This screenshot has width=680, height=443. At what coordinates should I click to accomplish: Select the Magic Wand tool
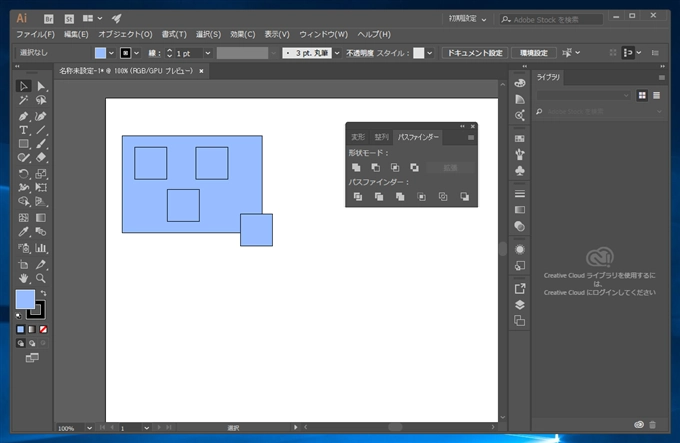23,101
